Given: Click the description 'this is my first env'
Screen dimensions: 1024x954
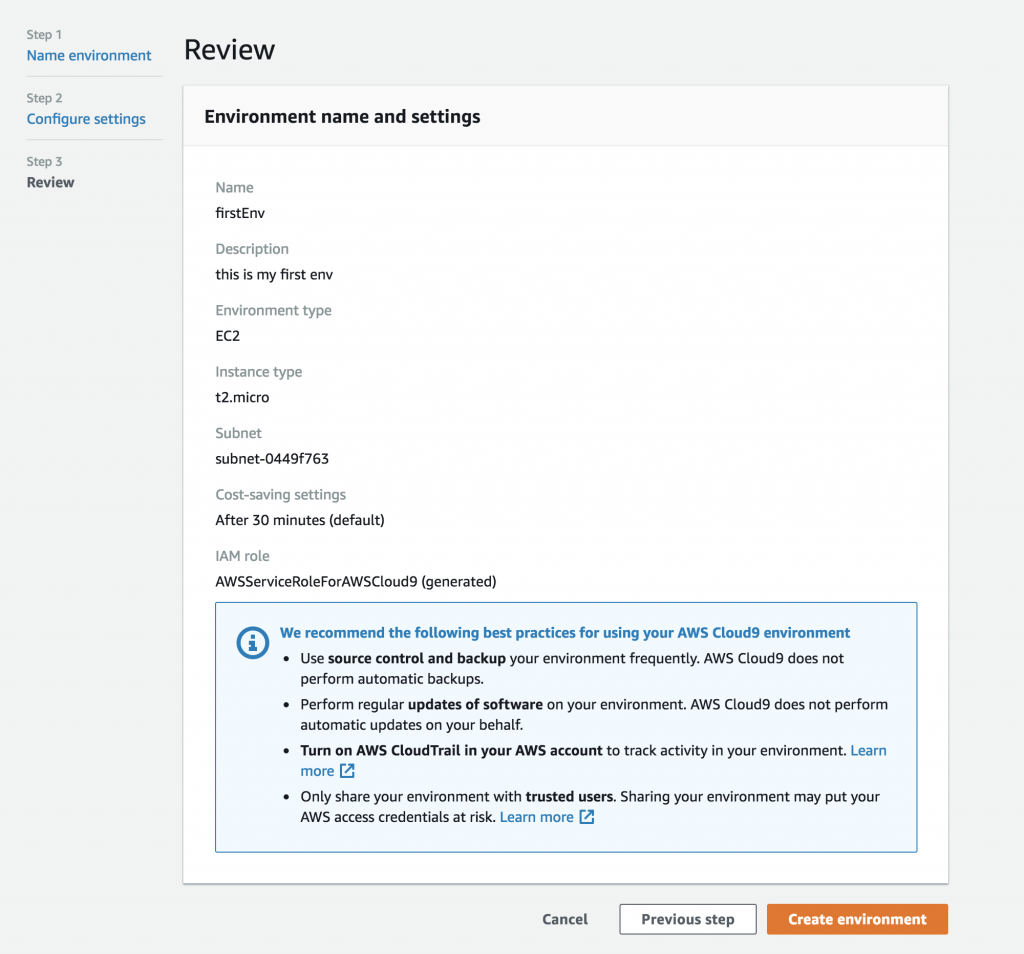Looking at the screenshot, I should click(274, 274).
